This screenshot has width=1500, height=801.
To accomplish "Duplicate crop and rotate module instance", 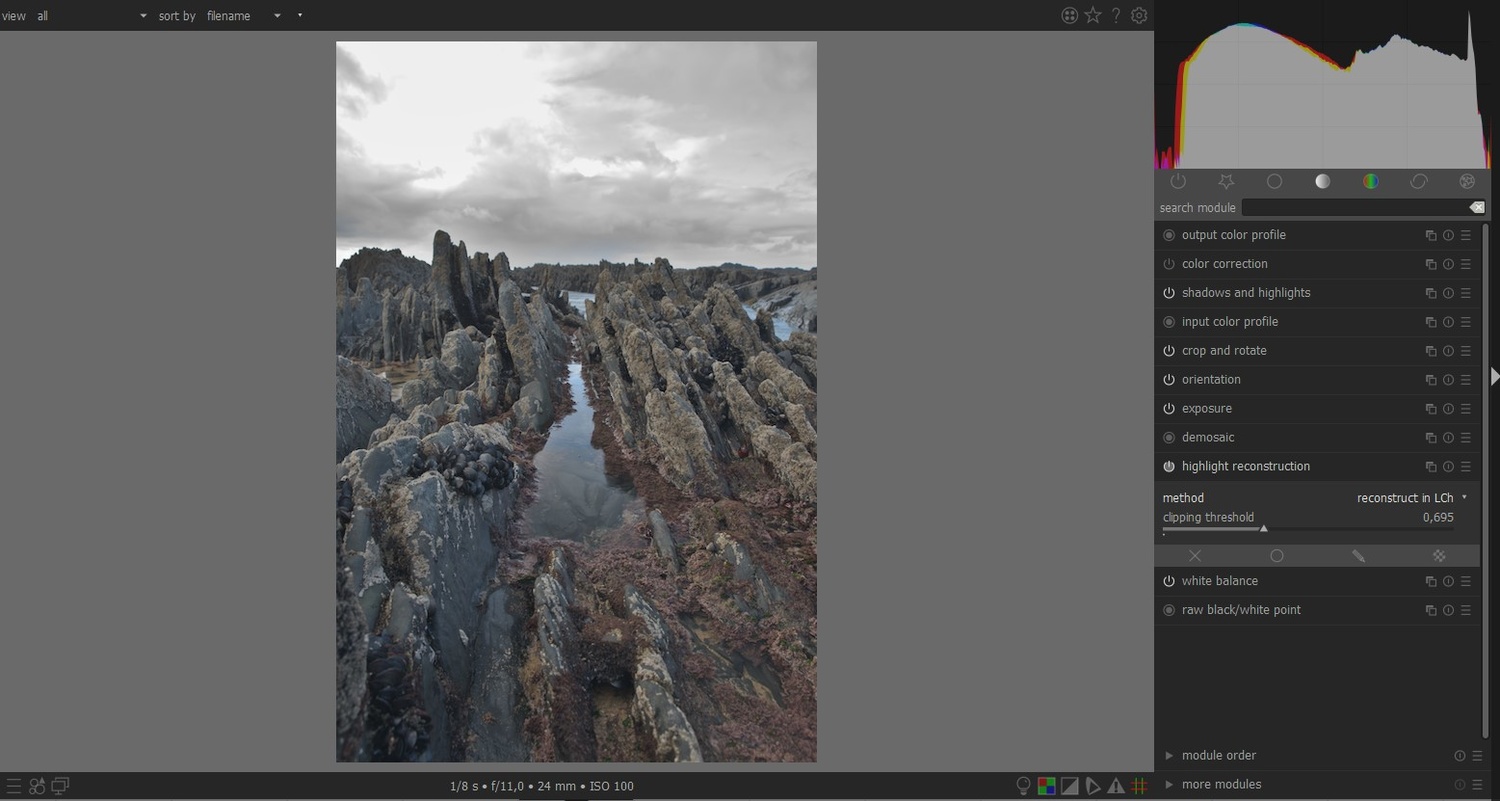I will [x=1431, y=351].
